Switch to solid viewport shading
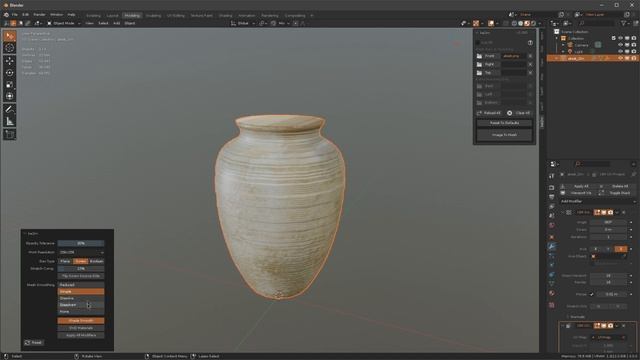Viewport: 640px width, 360px height. 520,23
